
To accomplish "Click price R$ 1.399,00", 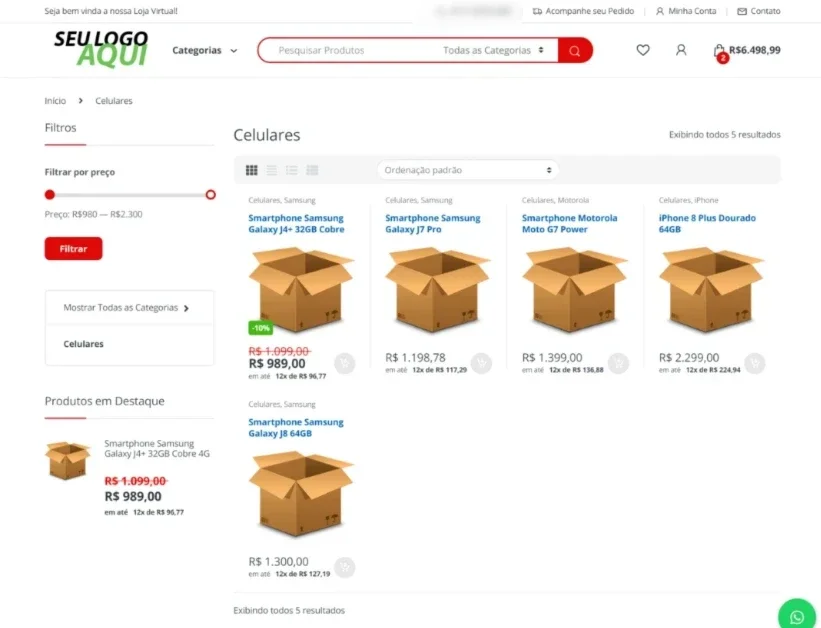I will (552, 358).
